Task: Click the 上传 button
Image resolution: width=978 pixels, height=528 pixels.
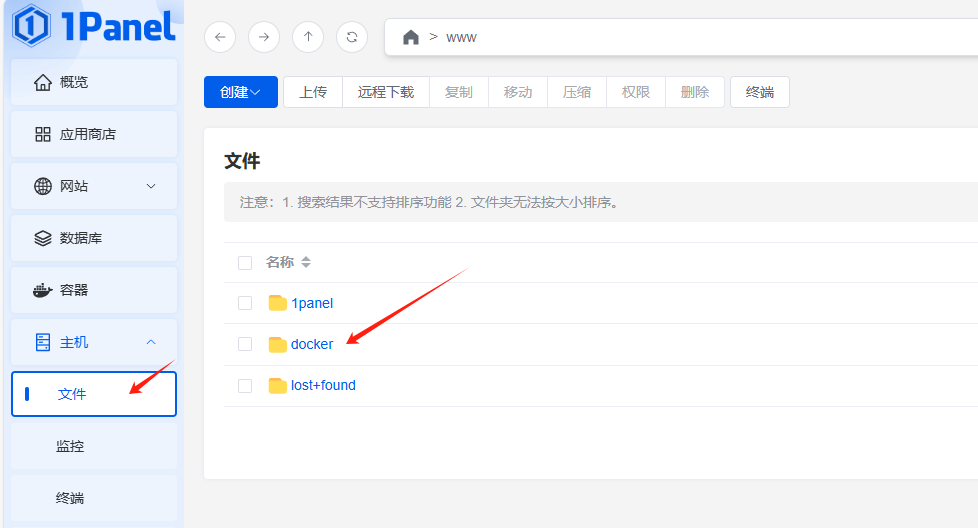Action: tap(313, 92)
